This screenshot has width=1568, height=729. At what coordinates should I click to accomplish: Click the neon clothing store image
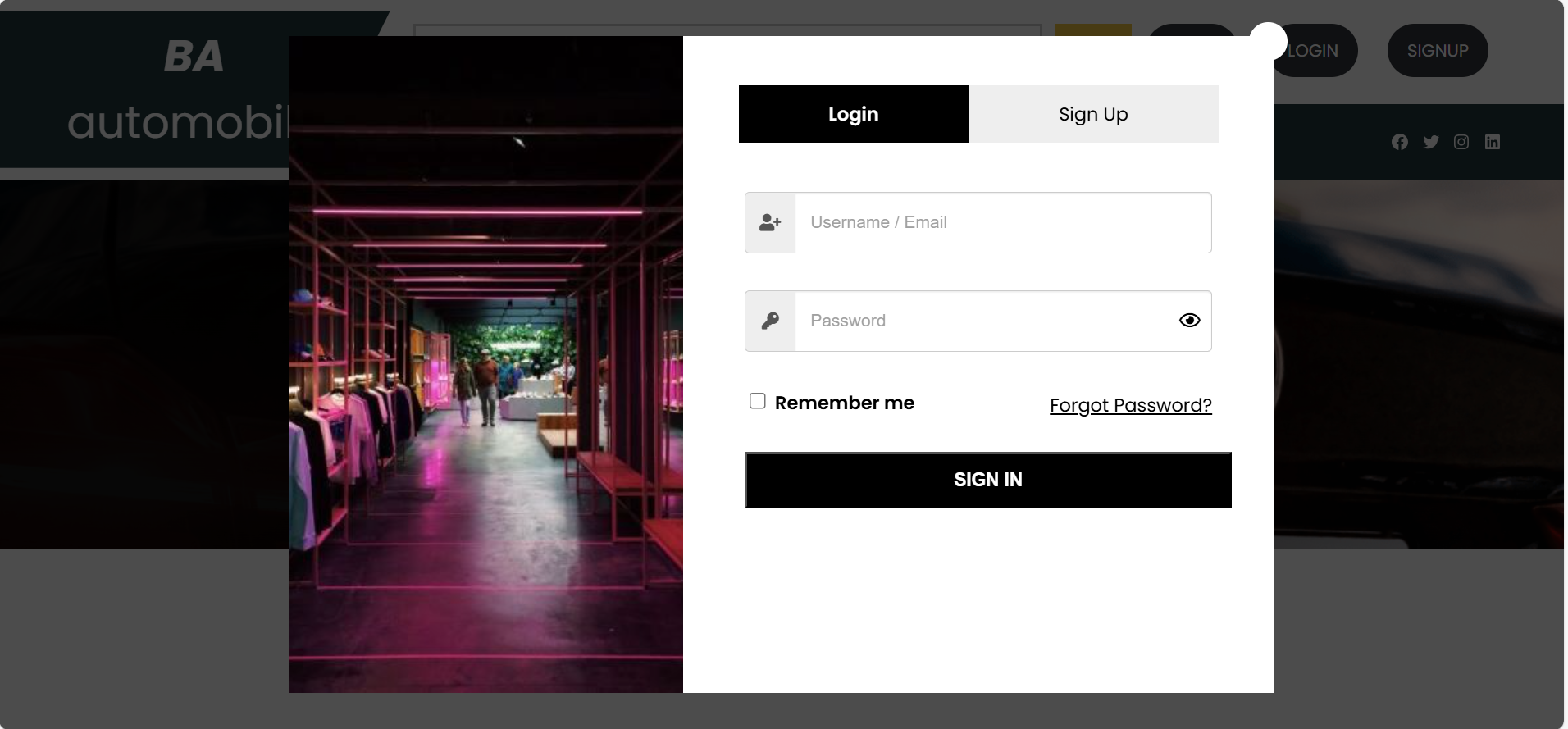[x=485, y=364]
